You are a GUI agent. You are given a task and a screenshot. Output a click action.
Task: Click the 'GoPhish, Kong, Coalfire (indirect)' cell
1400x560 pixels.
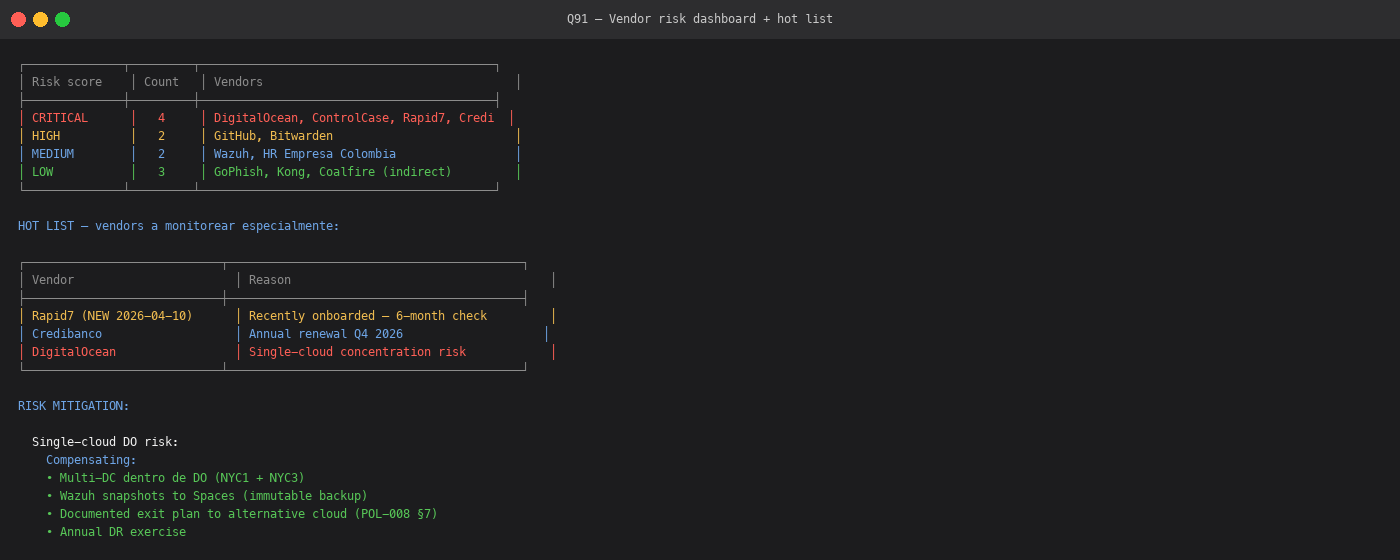(333, 172)
